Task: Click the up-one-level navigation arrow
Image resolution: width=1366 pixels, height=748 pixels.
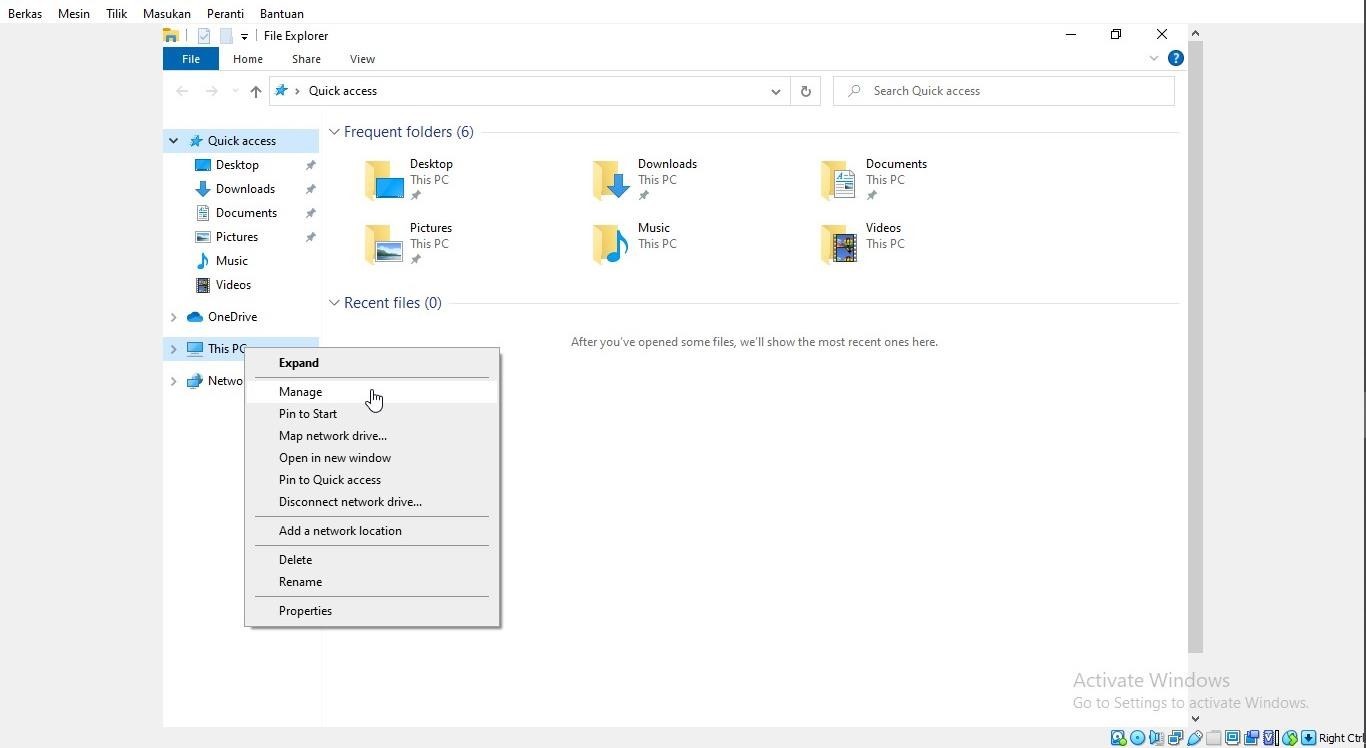Action: pos(256,91)
